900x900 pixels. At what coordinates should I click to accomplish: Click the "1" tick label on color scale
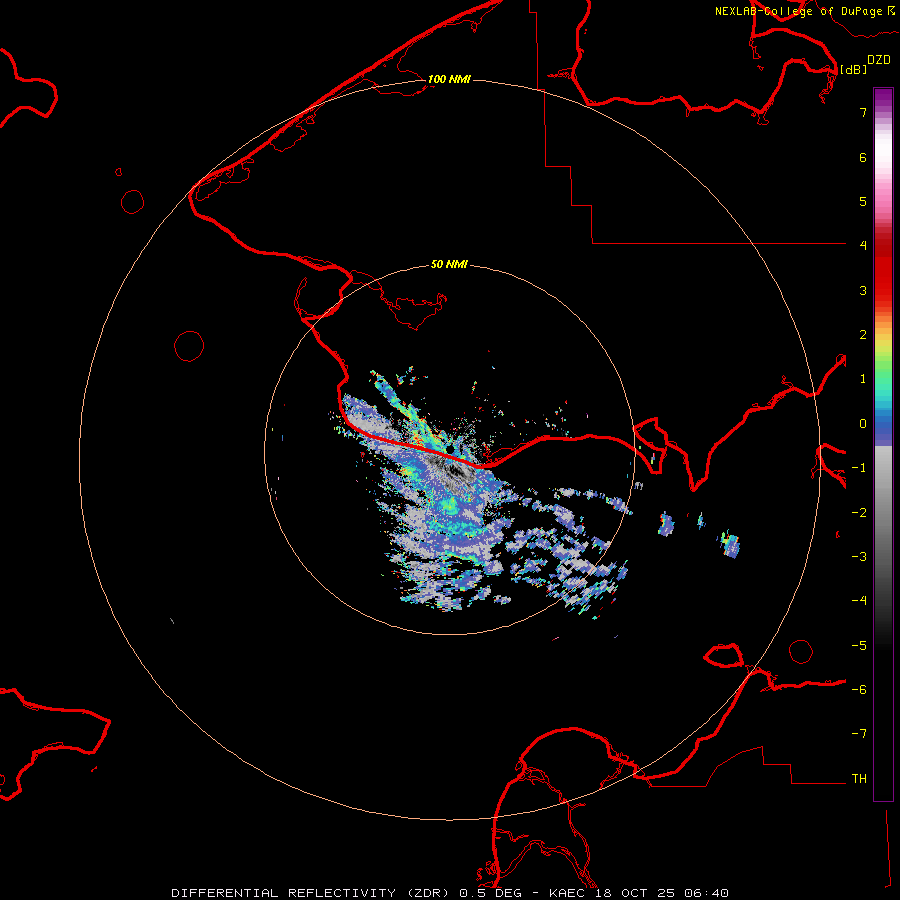point(863,379)
